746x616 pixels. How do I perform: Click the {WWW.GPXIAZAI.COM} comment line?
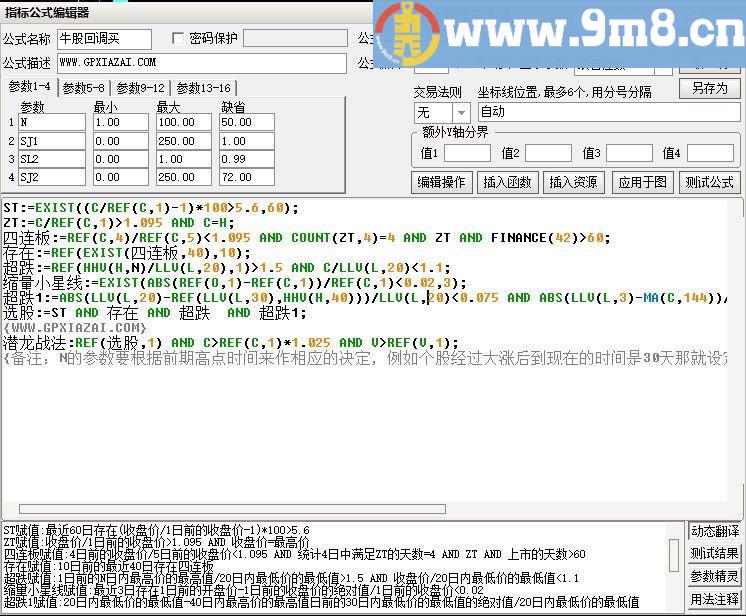tap(75, 328)
